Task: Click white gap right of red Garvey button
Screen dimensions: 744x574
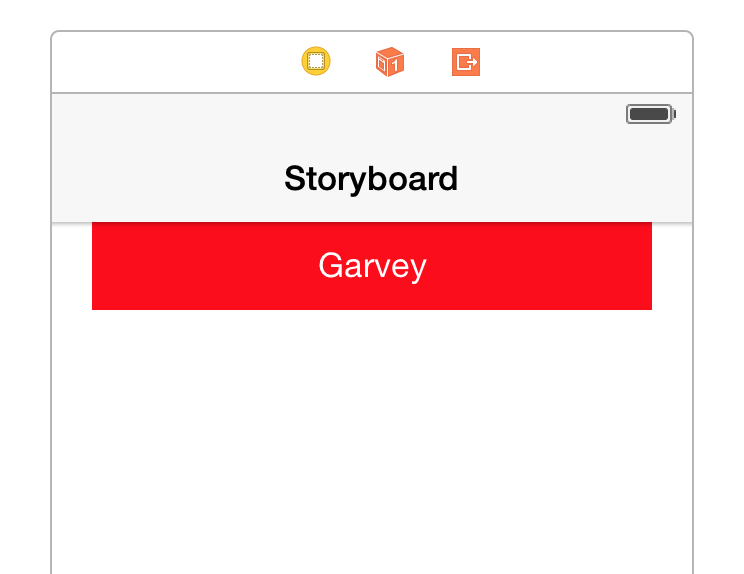Action: point(672,266)
